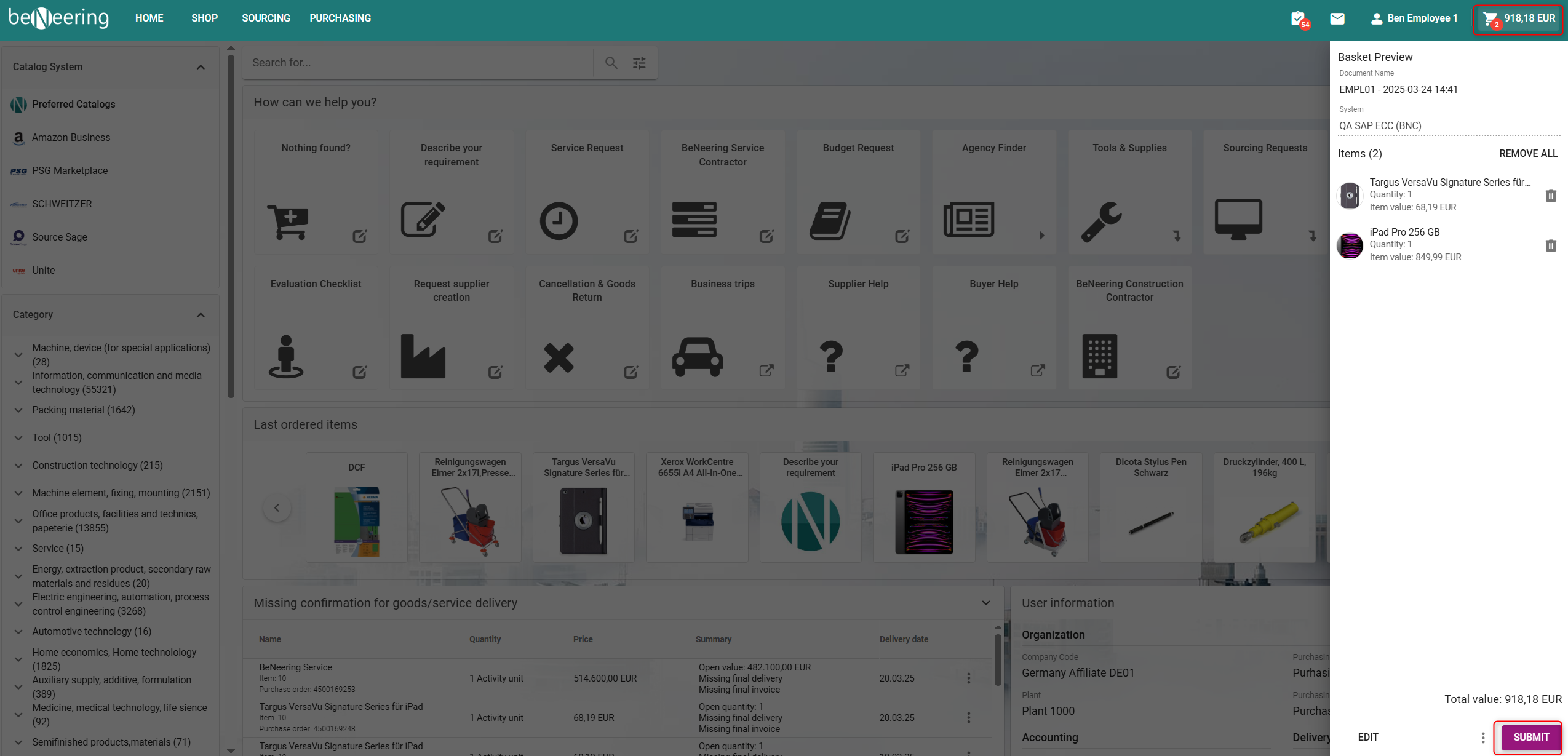Open the PURCHASING menu

[x=340, y=18]
